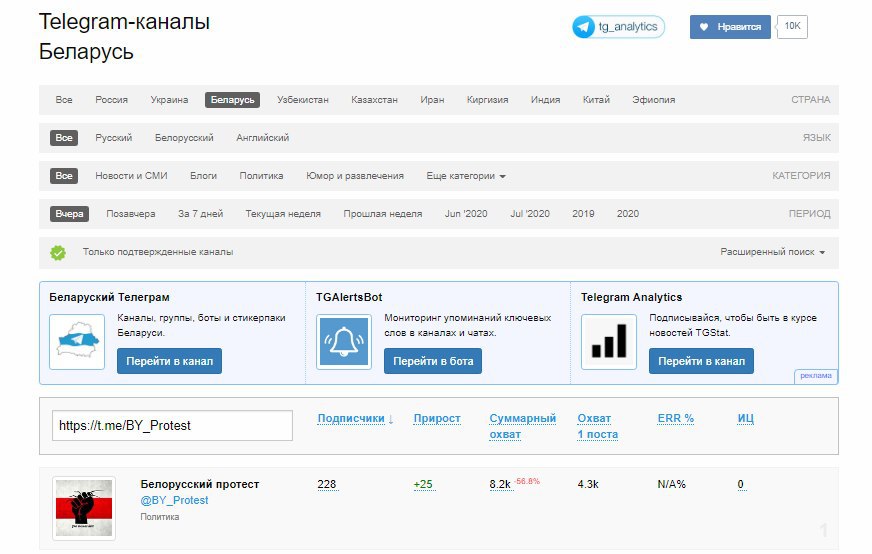Select the Jul '2020 period
Screen dimensions: 872x554
(530, 214)
